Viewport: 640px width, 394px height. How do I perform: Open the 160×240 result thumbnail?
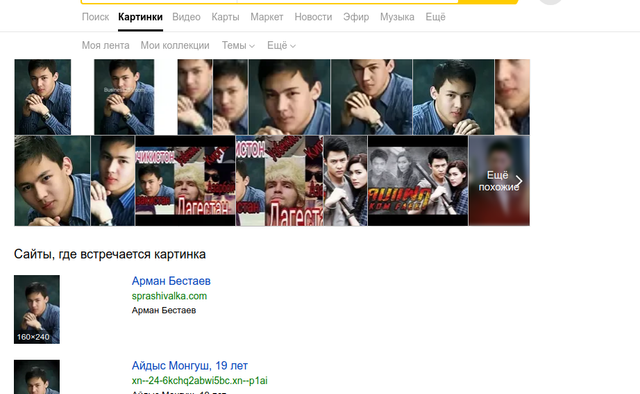coord(37,309)
